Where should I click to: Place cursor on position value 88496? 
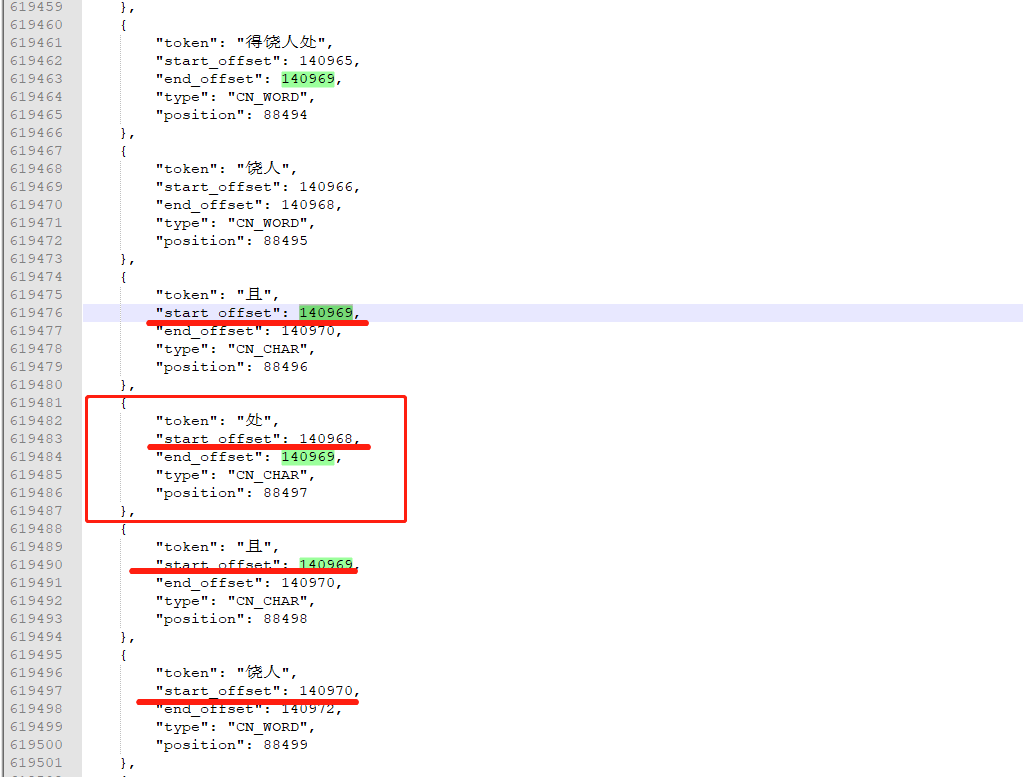pyautogui.click(x=284, y=367)
